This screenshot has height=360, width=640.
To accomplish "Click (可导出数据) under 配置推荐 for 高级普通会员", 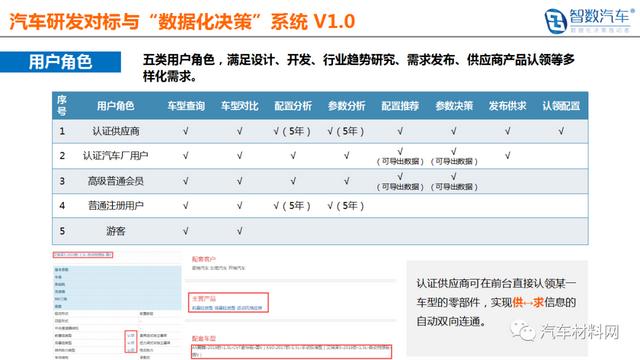I will (x=400, y=187).
